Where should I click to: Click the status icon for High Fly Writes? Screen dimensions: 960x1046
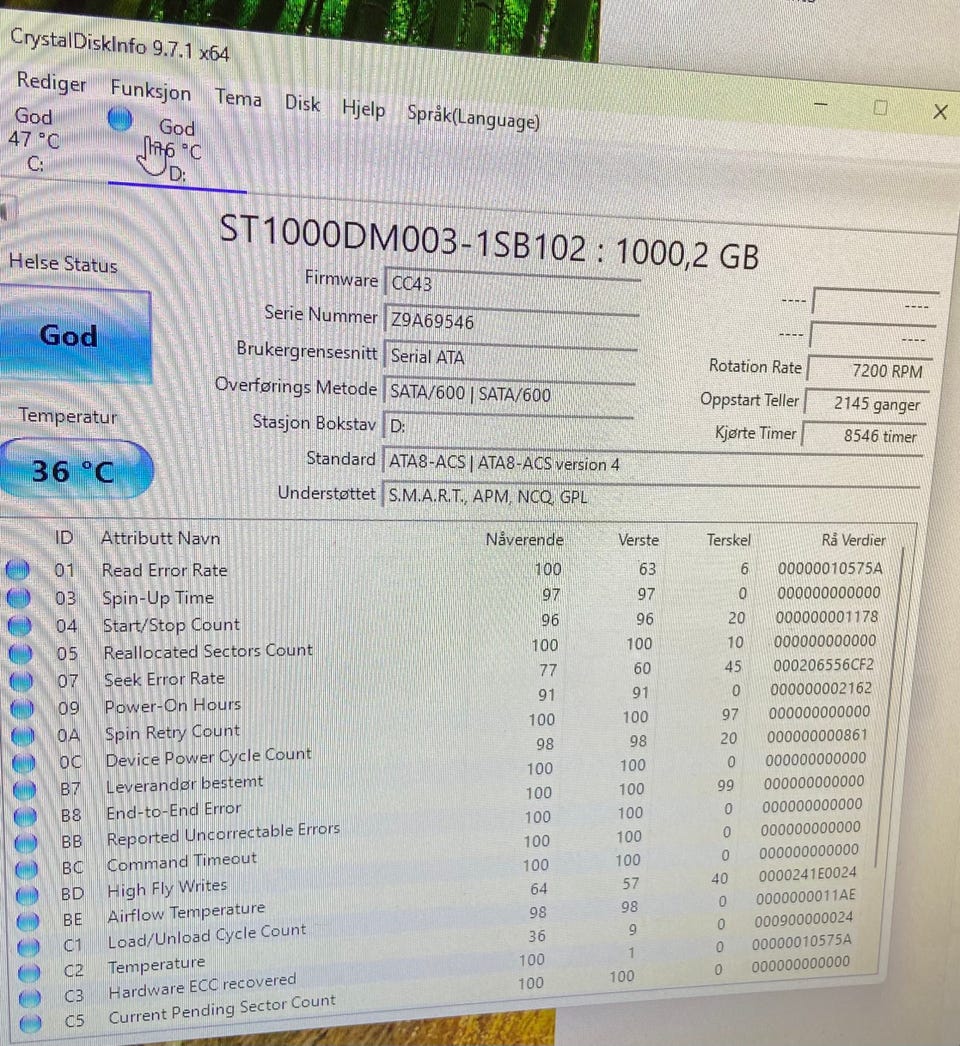(x=27, y=895)
